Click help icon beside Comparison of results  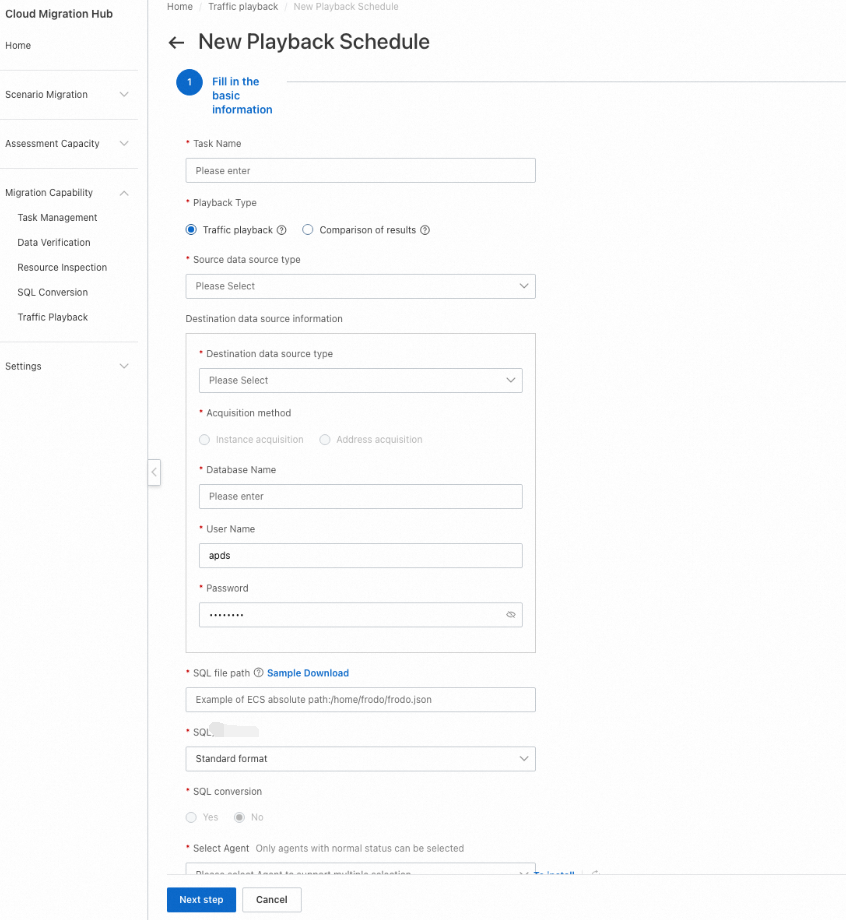coord(425,230)
